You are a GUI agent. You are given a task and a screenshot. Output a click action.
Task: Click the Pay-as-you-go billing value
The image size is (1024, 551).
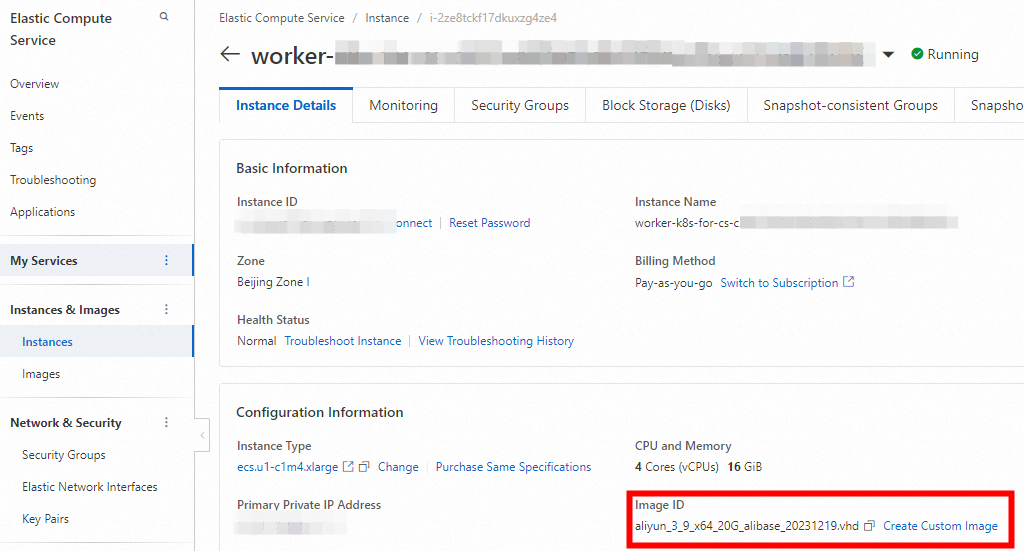(x=673, y=283)
